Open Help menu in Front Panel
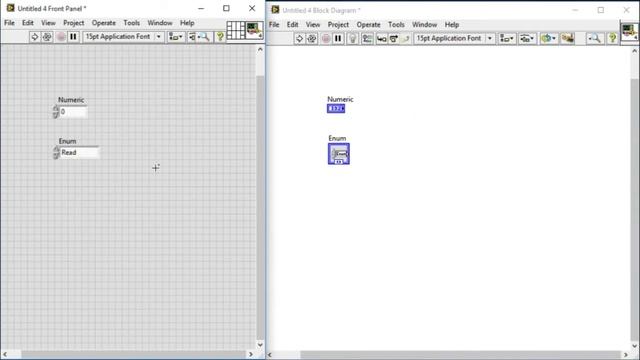 click(187, 23)
